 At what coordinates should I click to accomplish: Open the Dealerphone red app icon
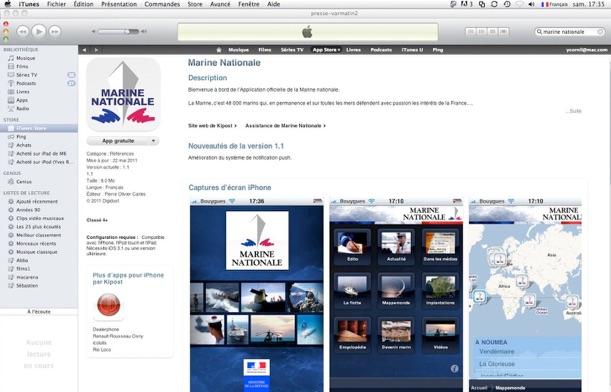click(x=108, y=305)
